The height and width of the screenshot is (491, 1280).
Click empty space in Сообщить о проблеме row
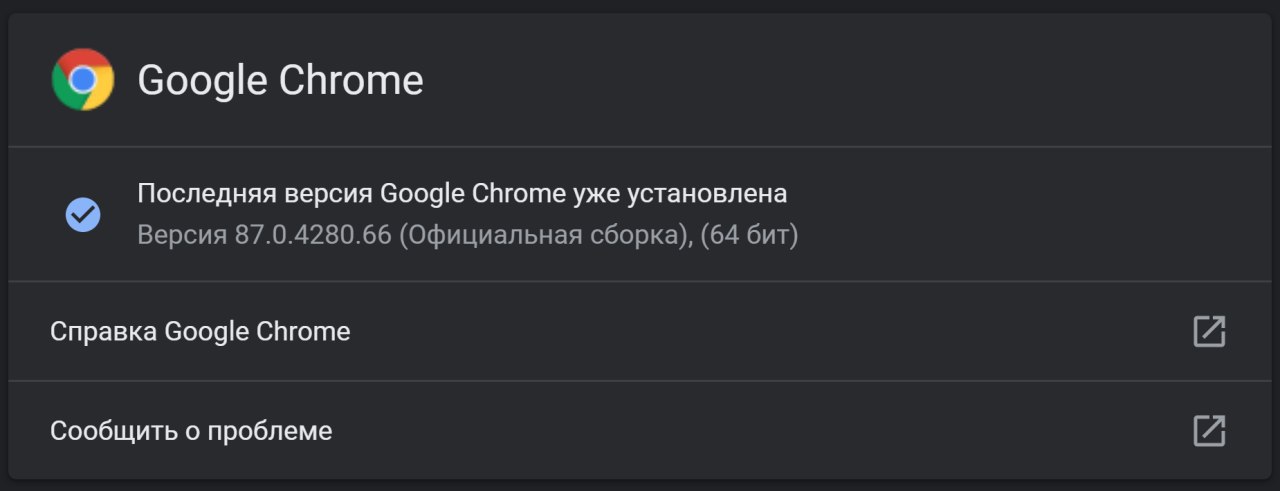coord(760,431)
